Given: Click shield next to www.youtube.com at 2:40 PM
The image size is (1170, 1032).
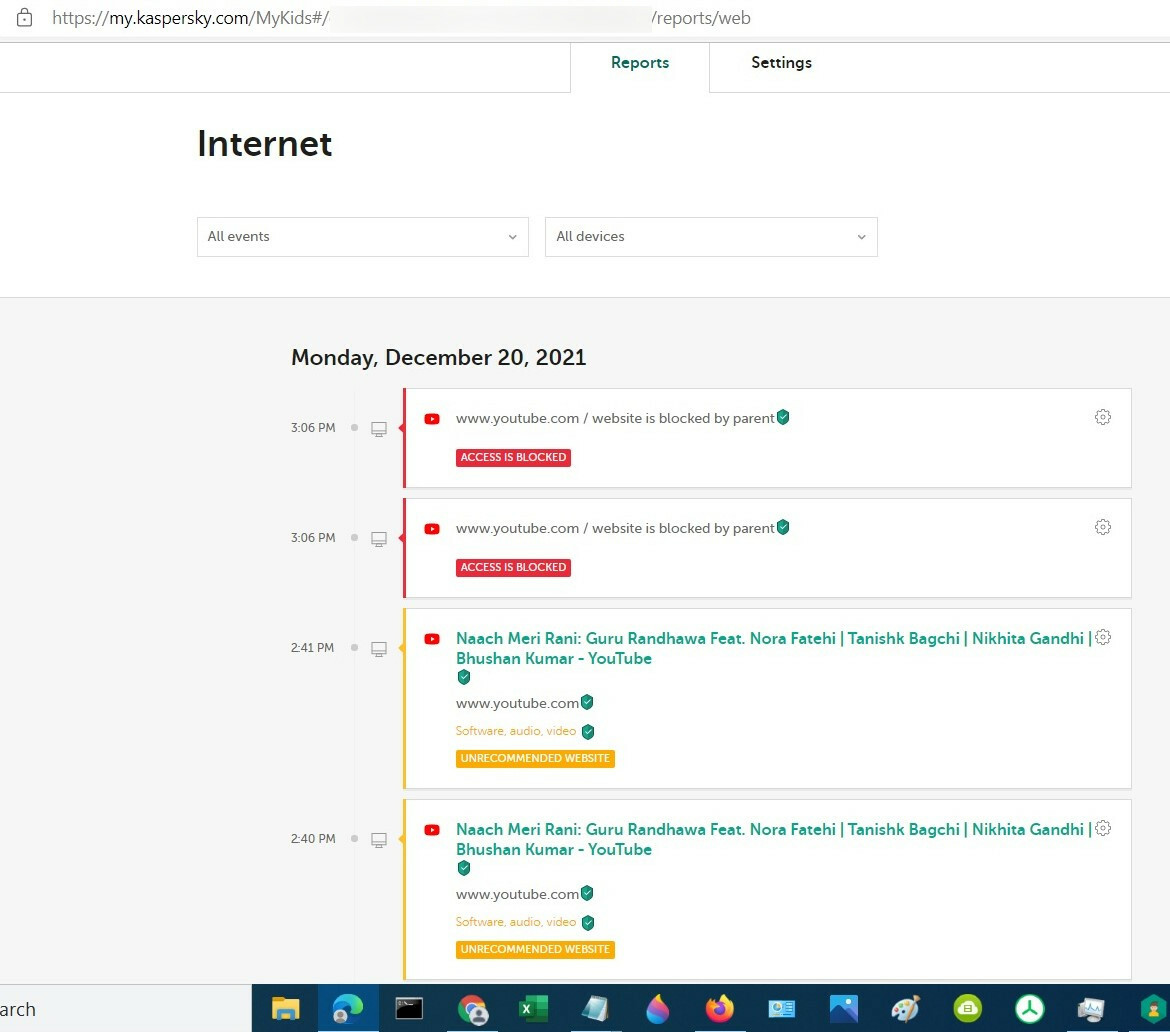Looking at the screenshot, I should [587, 893].
